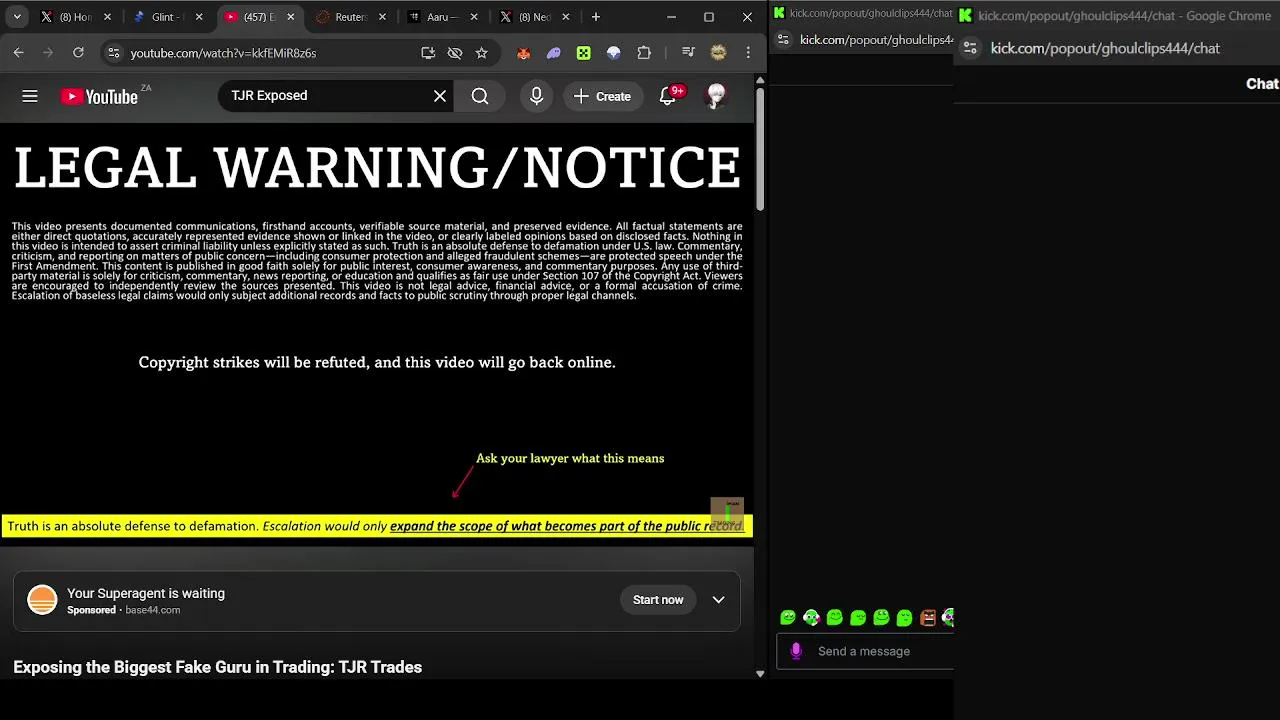Viewport: 1280px width, 720px height.
Task: Start voice search with microphone icon
Action: tap(537, 96)
